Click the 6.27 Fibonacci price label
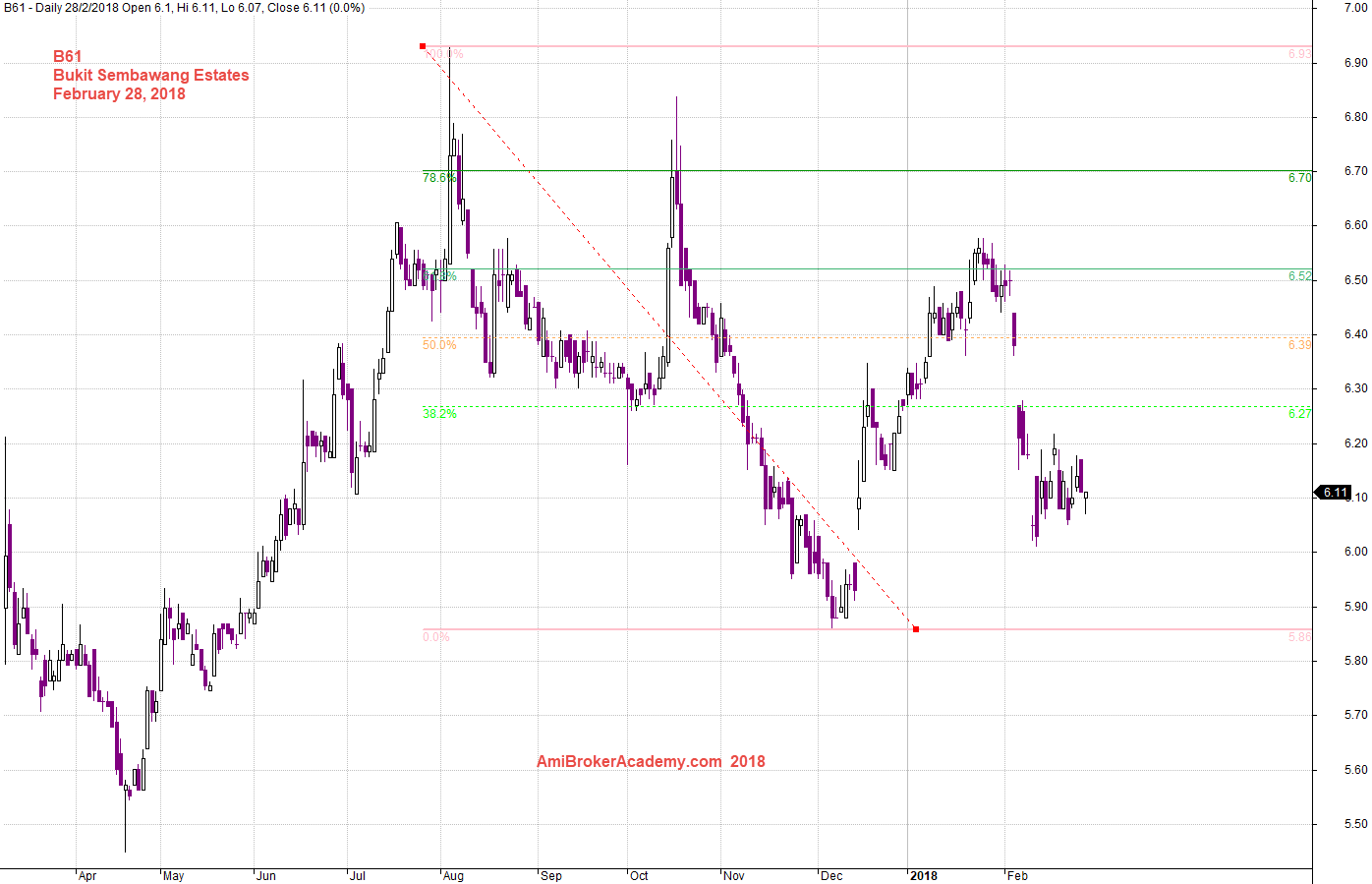The width and height of the screenshot is (1372, 884). (x=1300, y=414)
